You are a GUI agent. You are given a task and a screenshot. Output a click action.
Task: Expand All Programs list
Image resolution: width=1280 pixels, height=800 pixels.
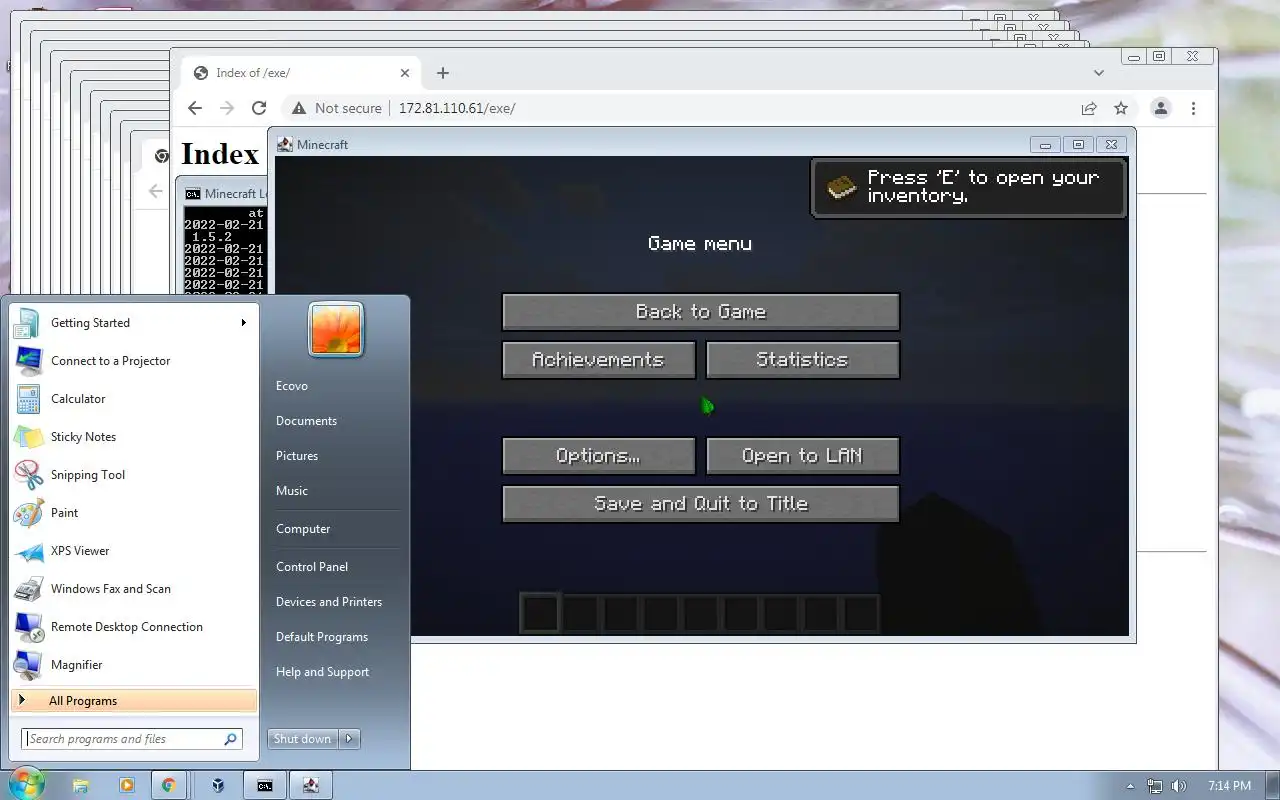coord(134,701)
